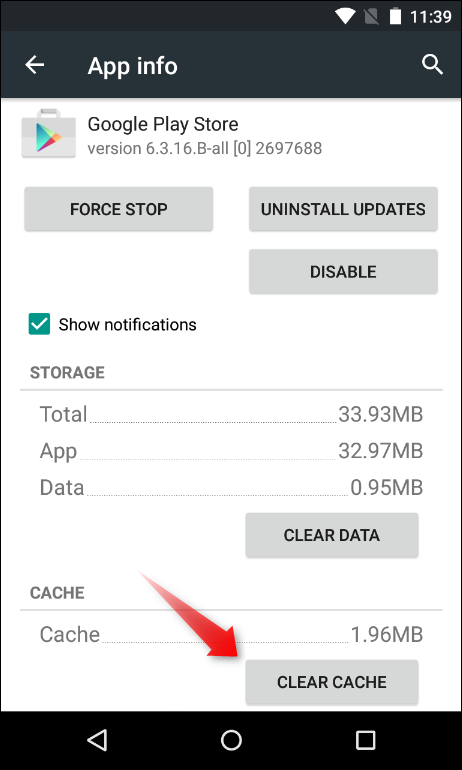The height and width of the screenshot is (770, 462).
Task: Tap the Cache size row
Action: click(231, 634)
